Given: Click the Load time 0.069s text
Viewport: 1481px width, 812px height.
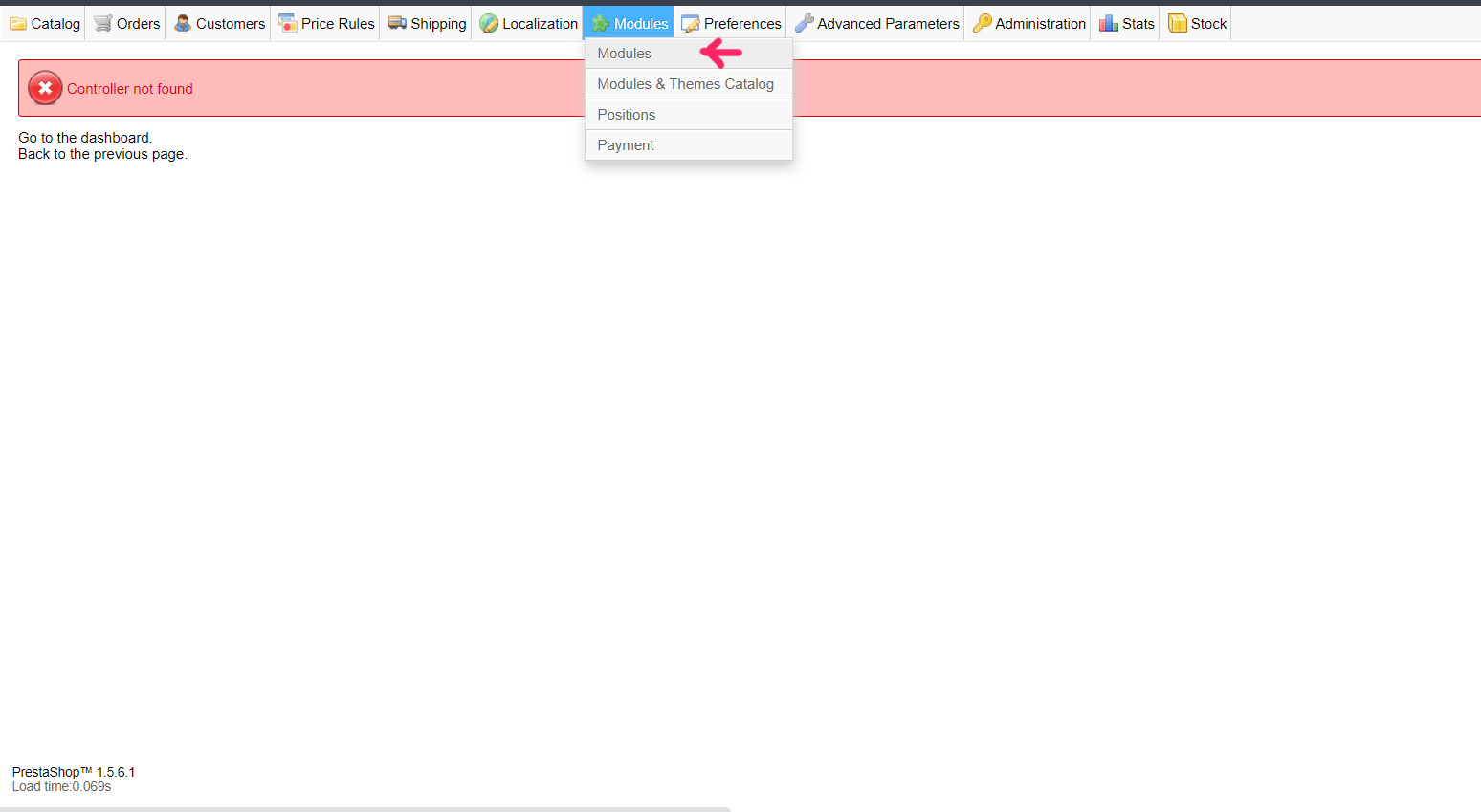Looking at the screenshot, I should click(x=61, y=786).
